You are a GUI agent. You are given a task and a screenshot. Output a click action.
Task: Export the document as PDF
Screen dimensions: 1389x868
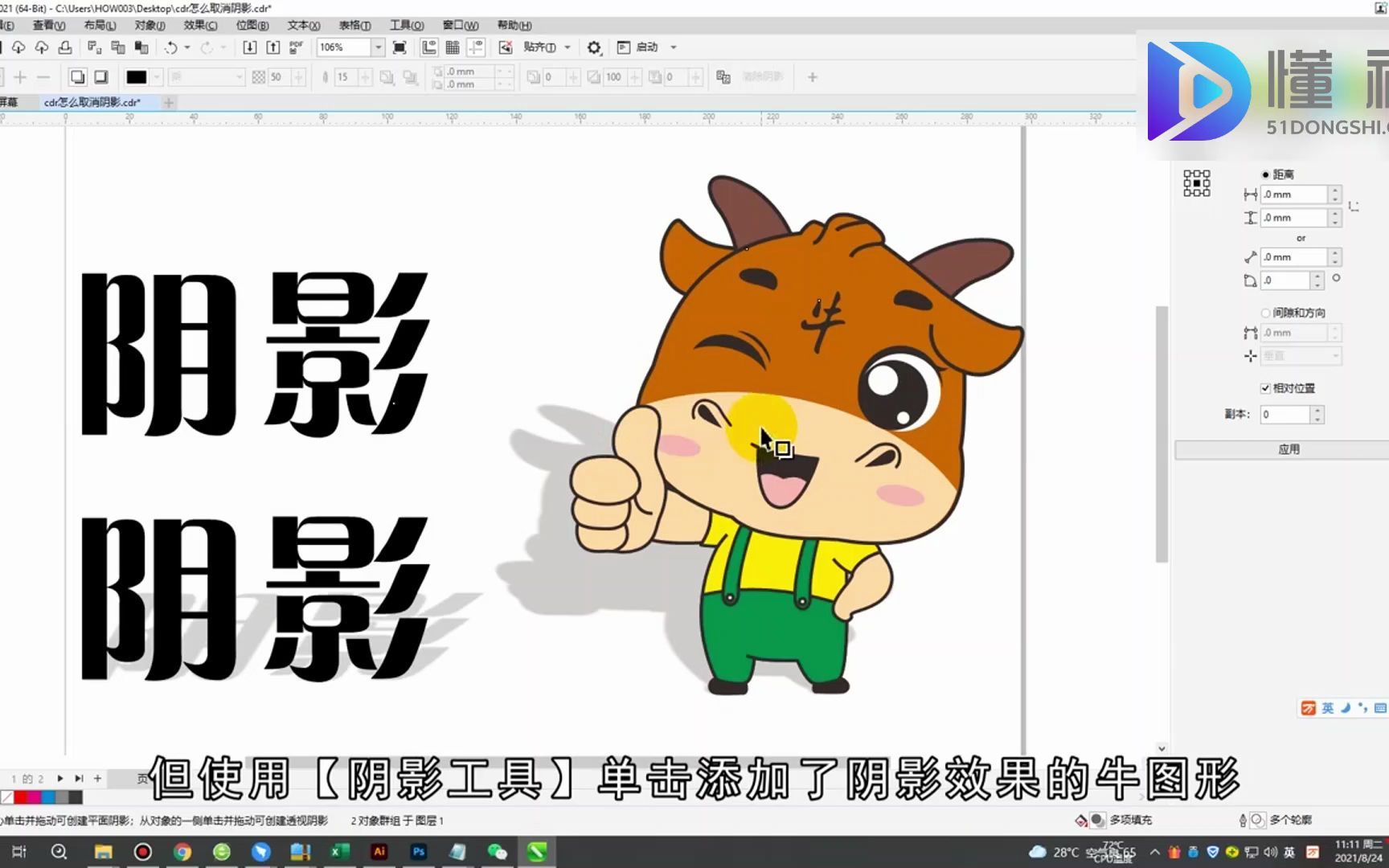[x=295, y=47]
